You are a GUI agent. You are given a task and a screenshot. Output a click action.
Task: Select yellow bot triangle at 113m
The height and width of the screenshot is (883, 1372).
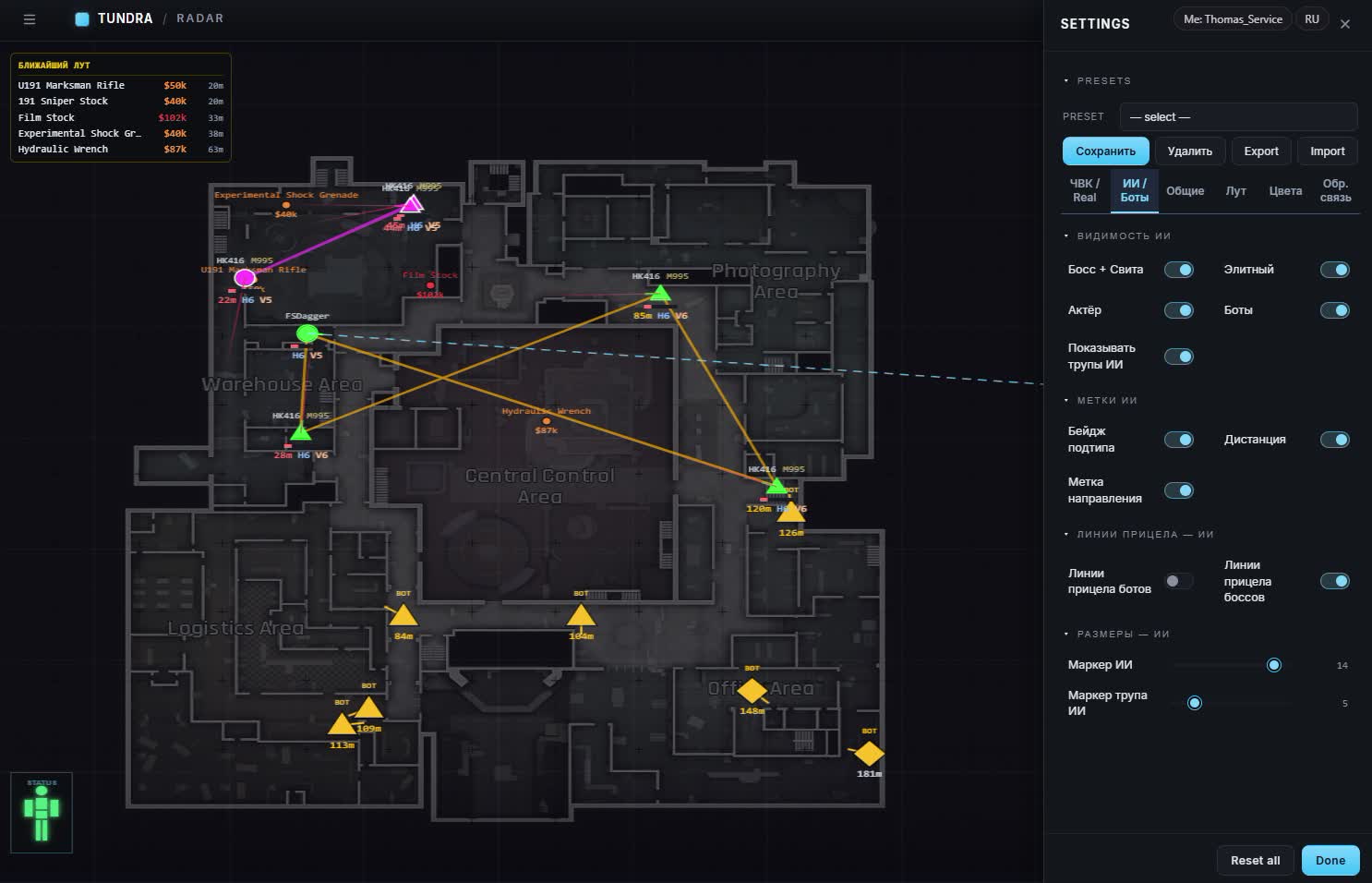[342, 724]
